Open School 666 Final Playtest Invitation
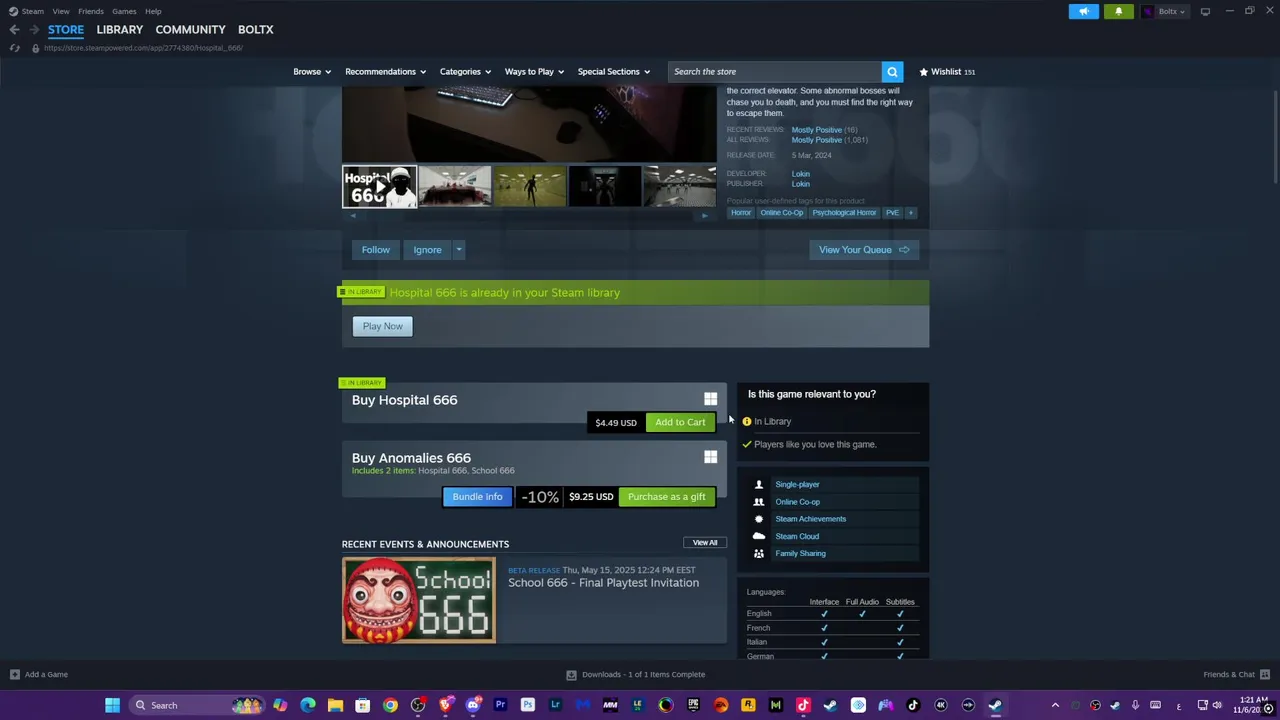Viewport: 1280px width, 720px height. click(x=603, y=583)
